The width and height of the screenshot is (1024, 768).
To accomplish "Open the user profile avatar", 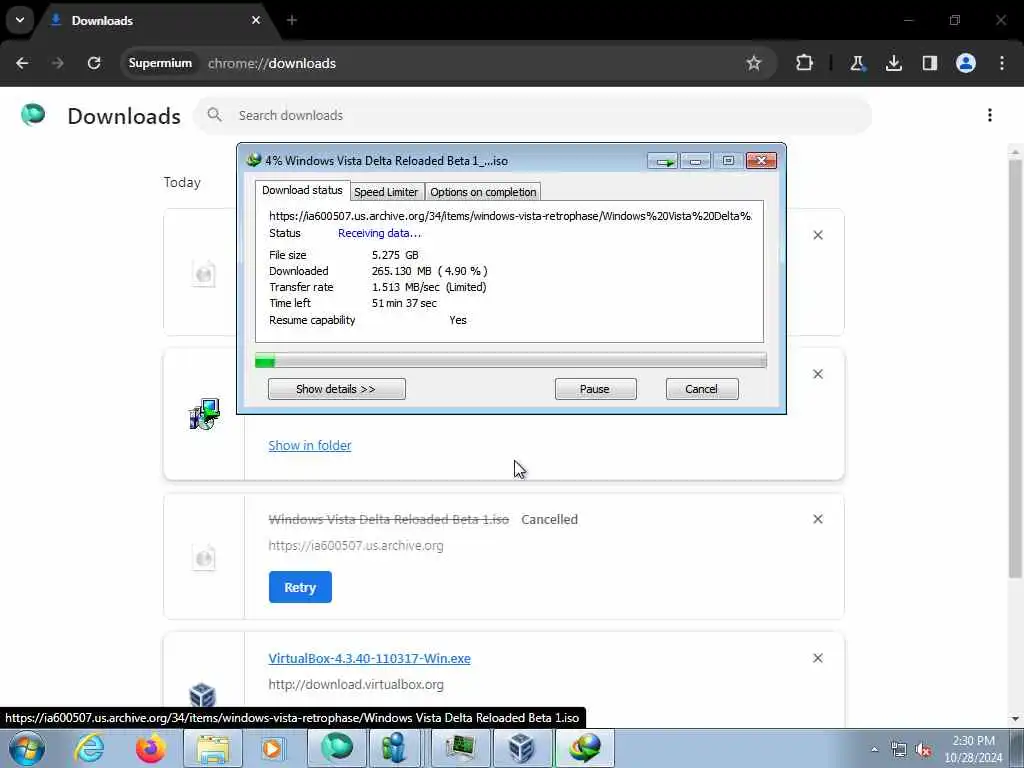I will pos(966,63).
